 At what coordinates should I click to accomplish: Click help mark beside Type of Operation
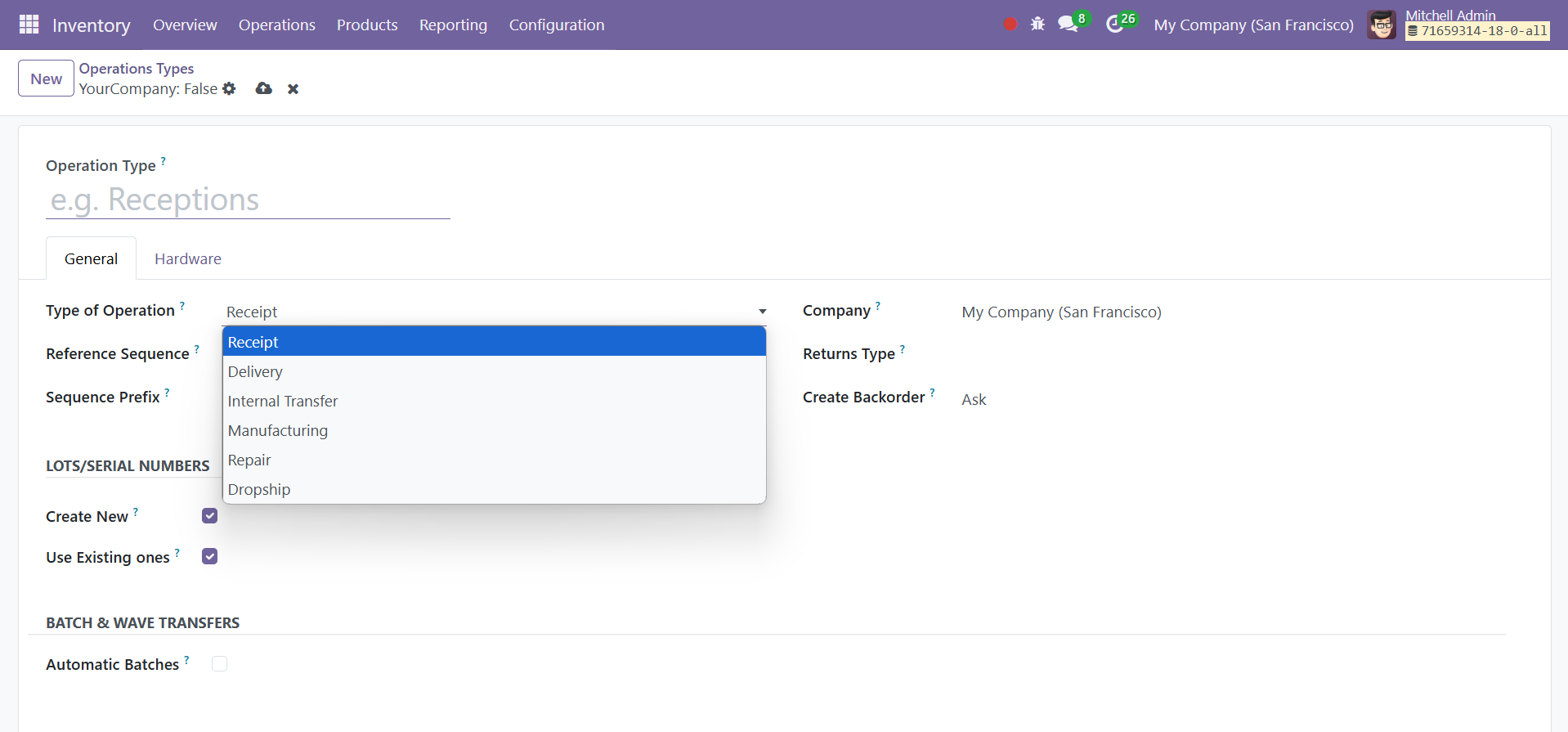(x=182, y=305)
